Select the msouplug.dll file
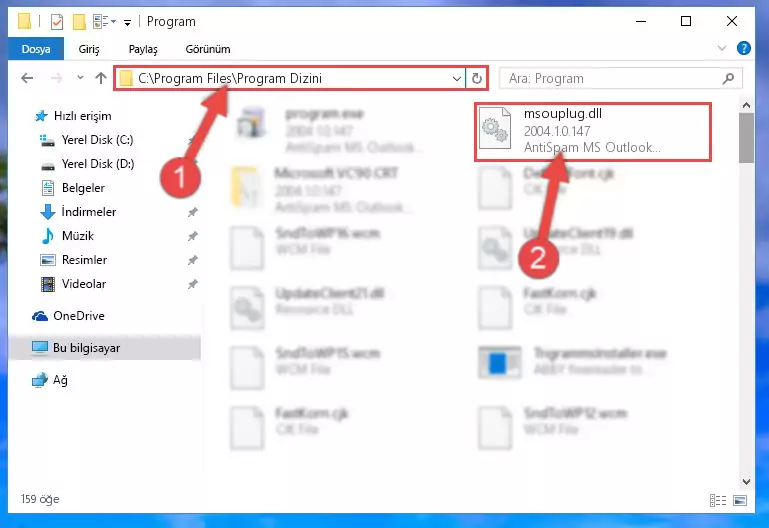This screenshot has width=769, height=528. point(592,131)
